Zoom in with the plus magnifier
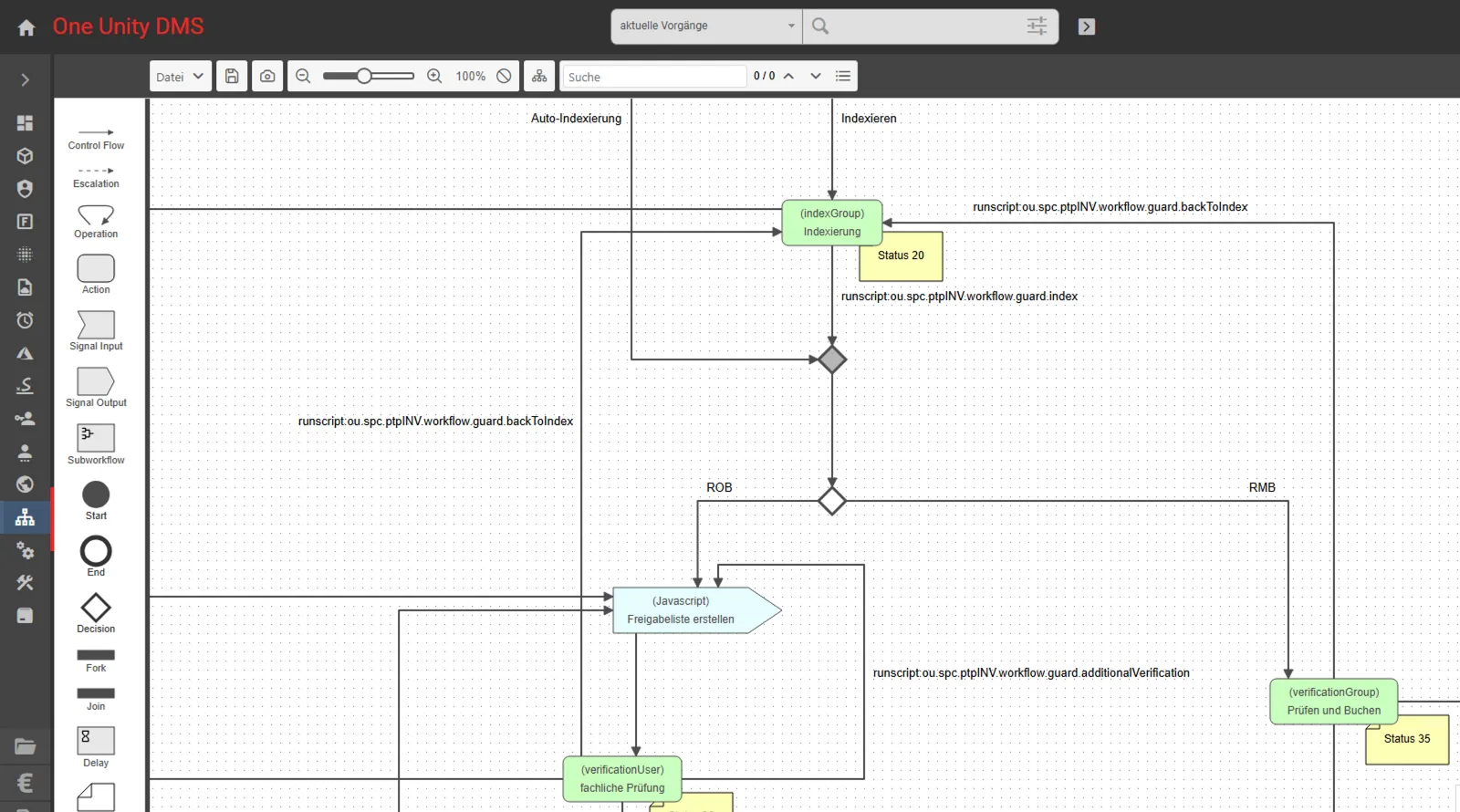The width and height of the screenshot is (1460, 812). pyautogui.click(x=434, y=77)
